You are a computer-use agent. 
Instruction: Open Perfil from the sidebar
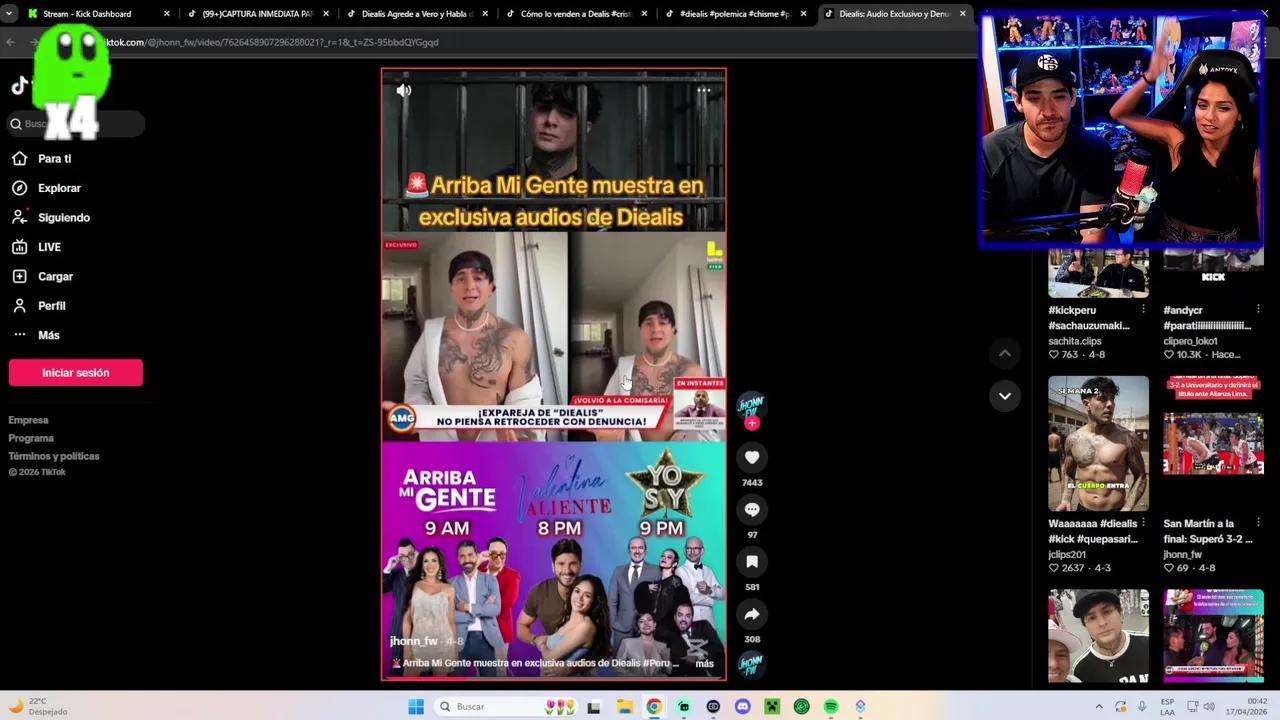[52, 306]
